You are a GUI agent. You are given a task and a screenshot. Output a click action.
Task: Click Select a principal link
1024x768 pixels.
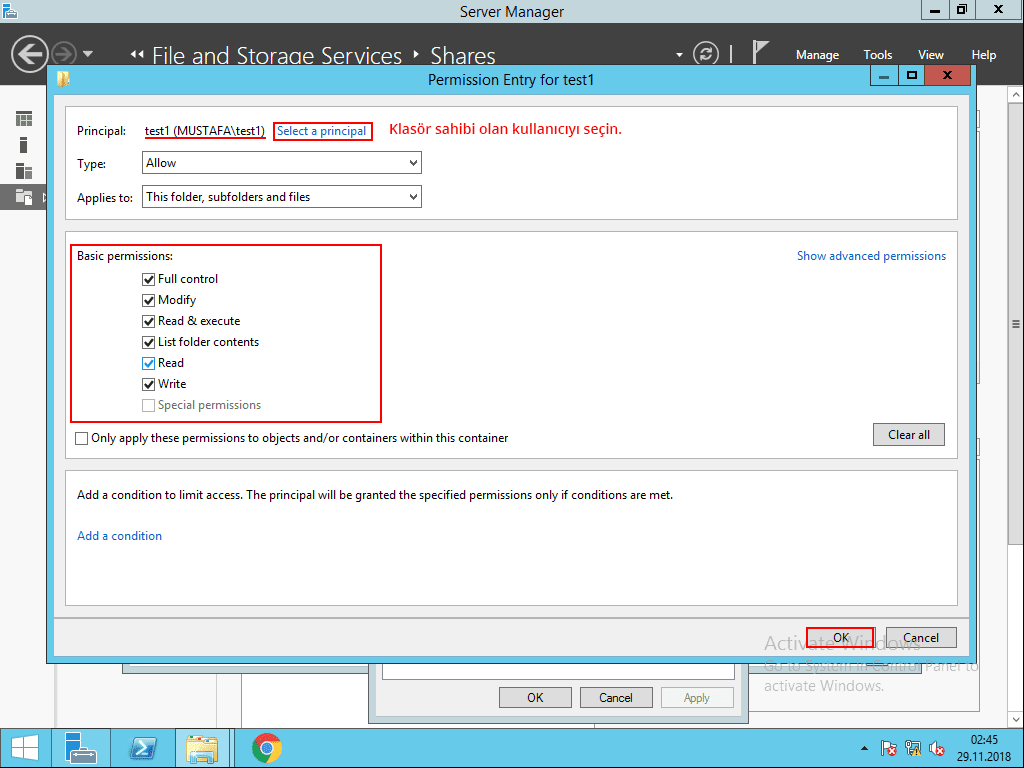tap(321, 131)
